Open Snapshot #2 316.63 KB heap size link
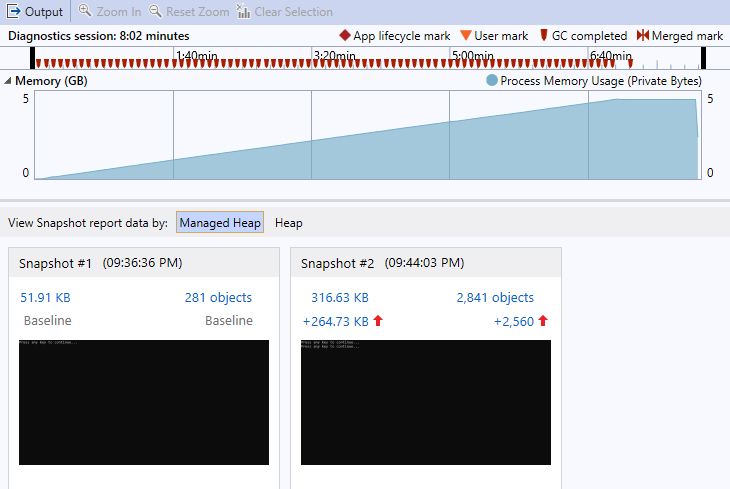The height and width of the screenshot is (489, 730). pos(340,298)
